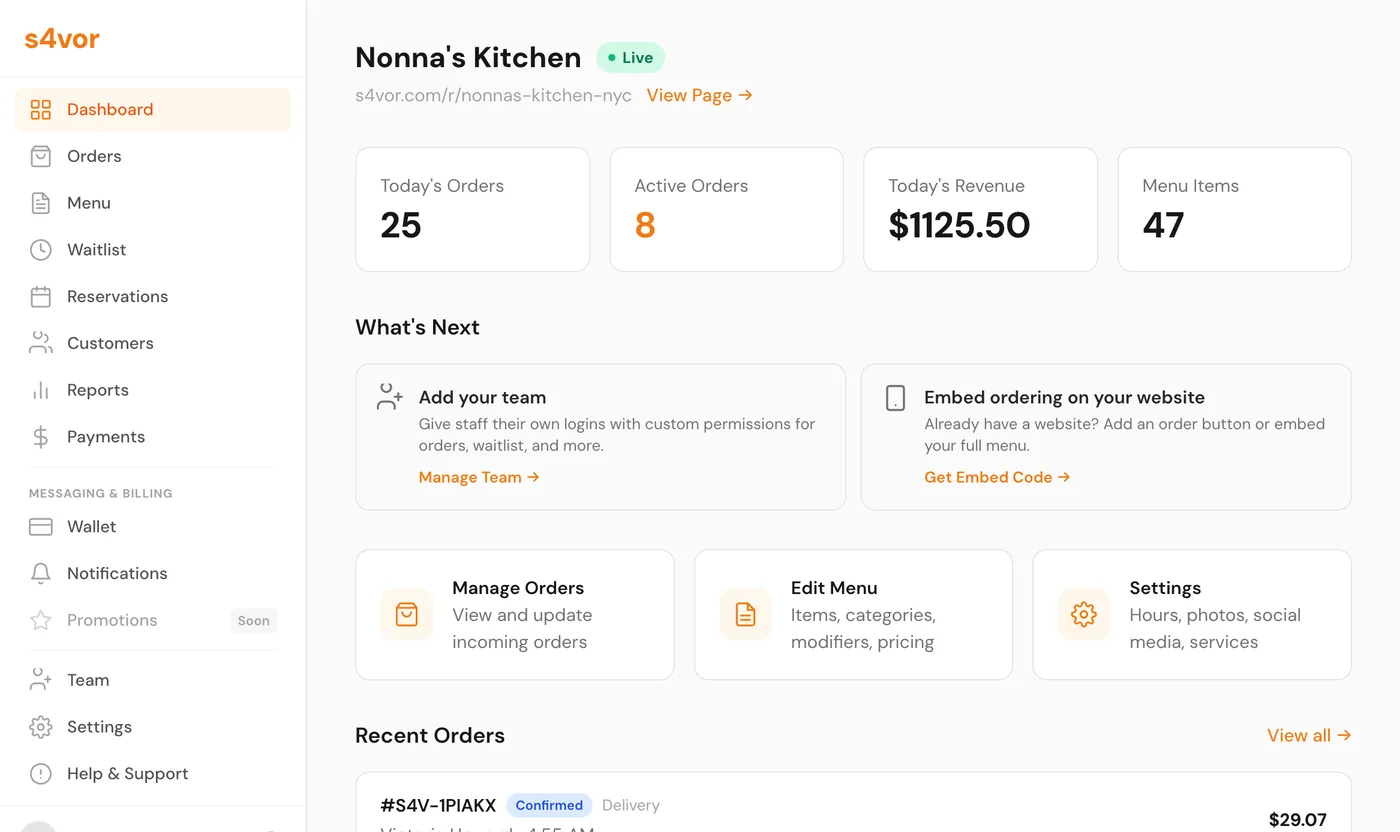The image size is (1400, 832).
Task: Click the Edit Menu card
Action: click(853, 614)
